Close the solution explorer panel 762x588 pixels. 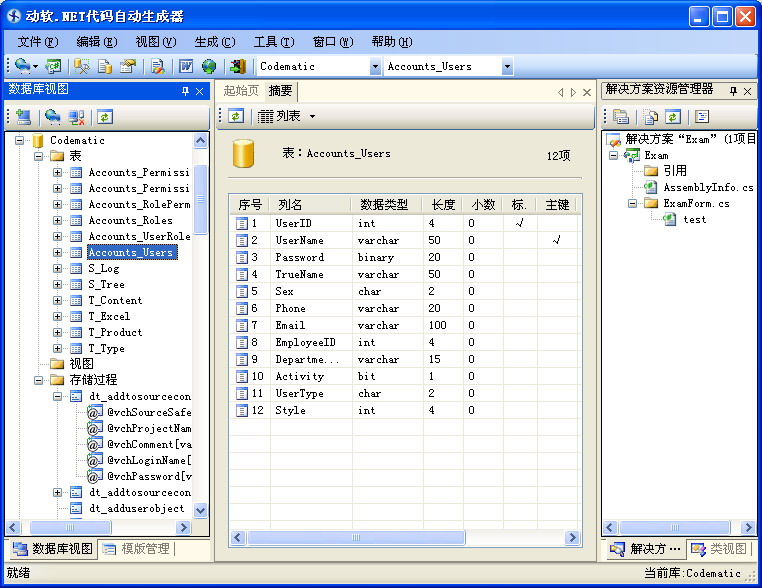(x=747, y=91)
